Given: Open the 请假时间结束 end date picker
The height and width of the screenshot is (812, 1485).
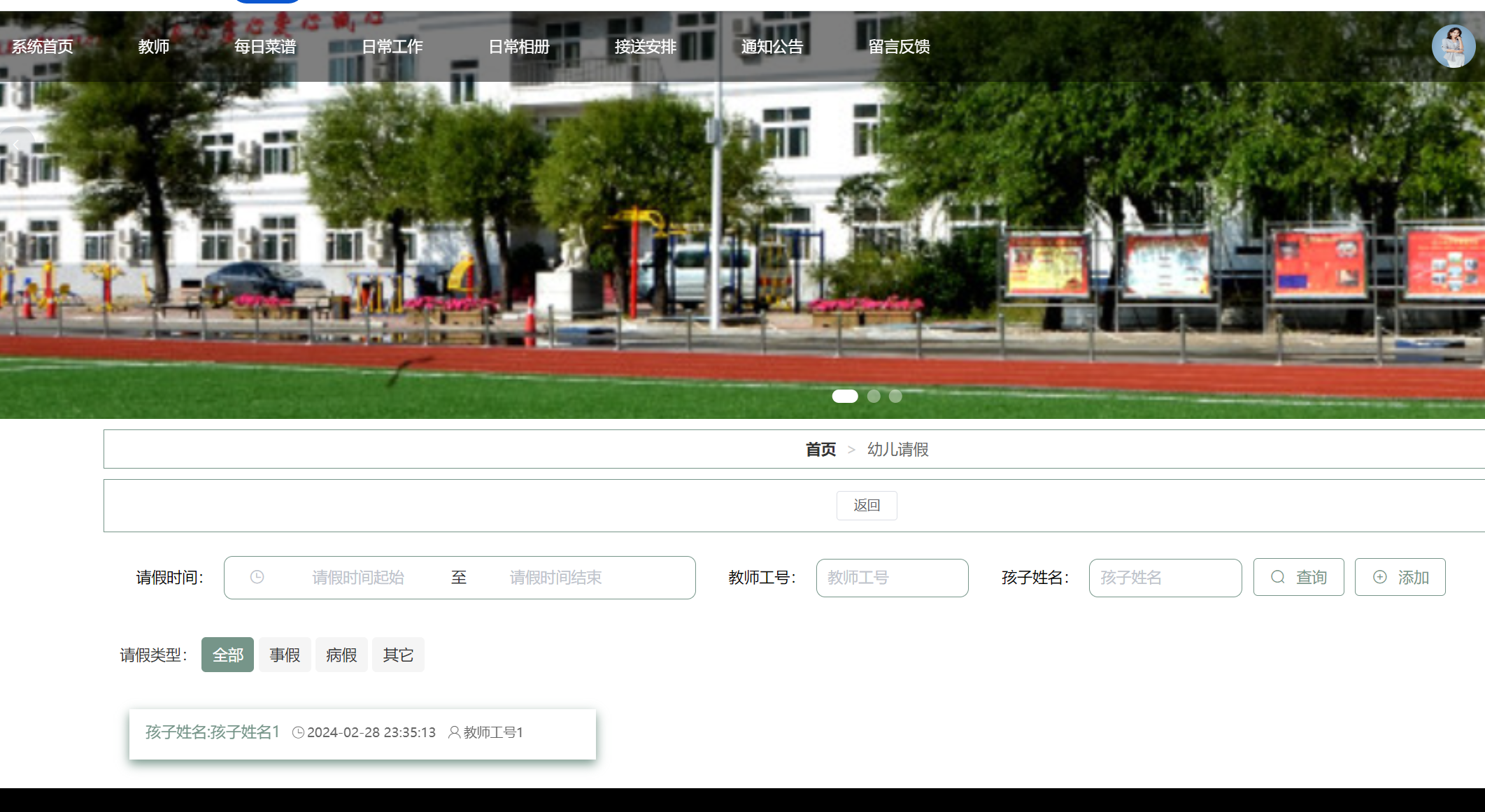Looking at the screenshot, I should 555,577.
